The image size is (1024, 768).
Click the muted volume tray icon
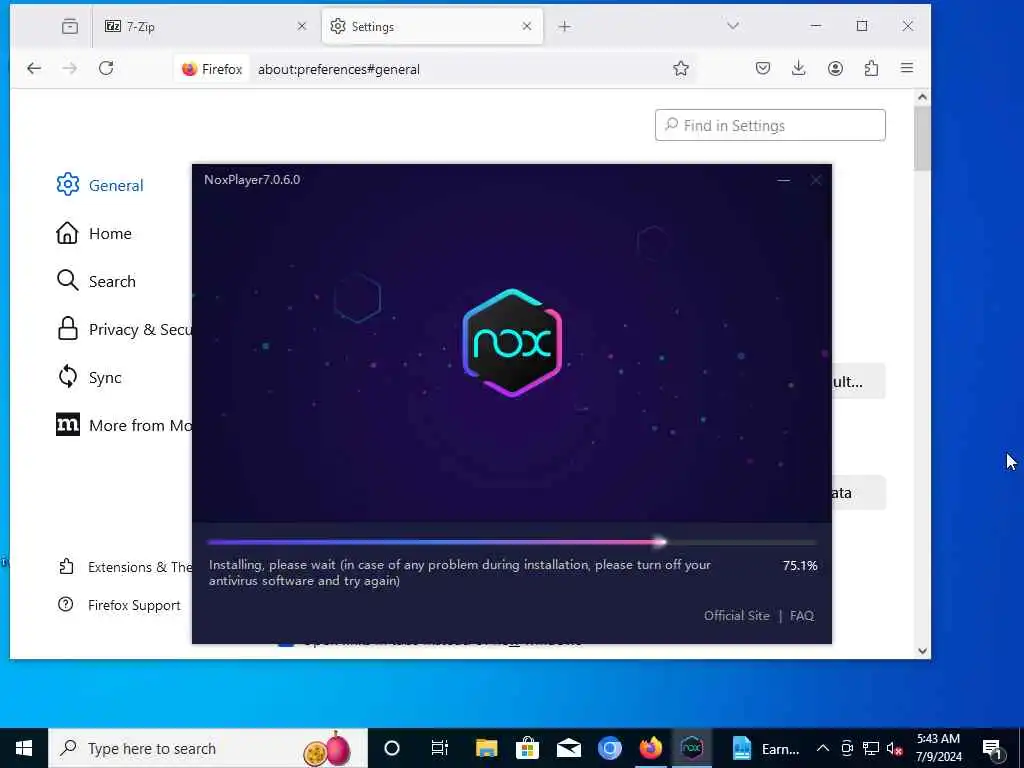[x=895, y=748]
